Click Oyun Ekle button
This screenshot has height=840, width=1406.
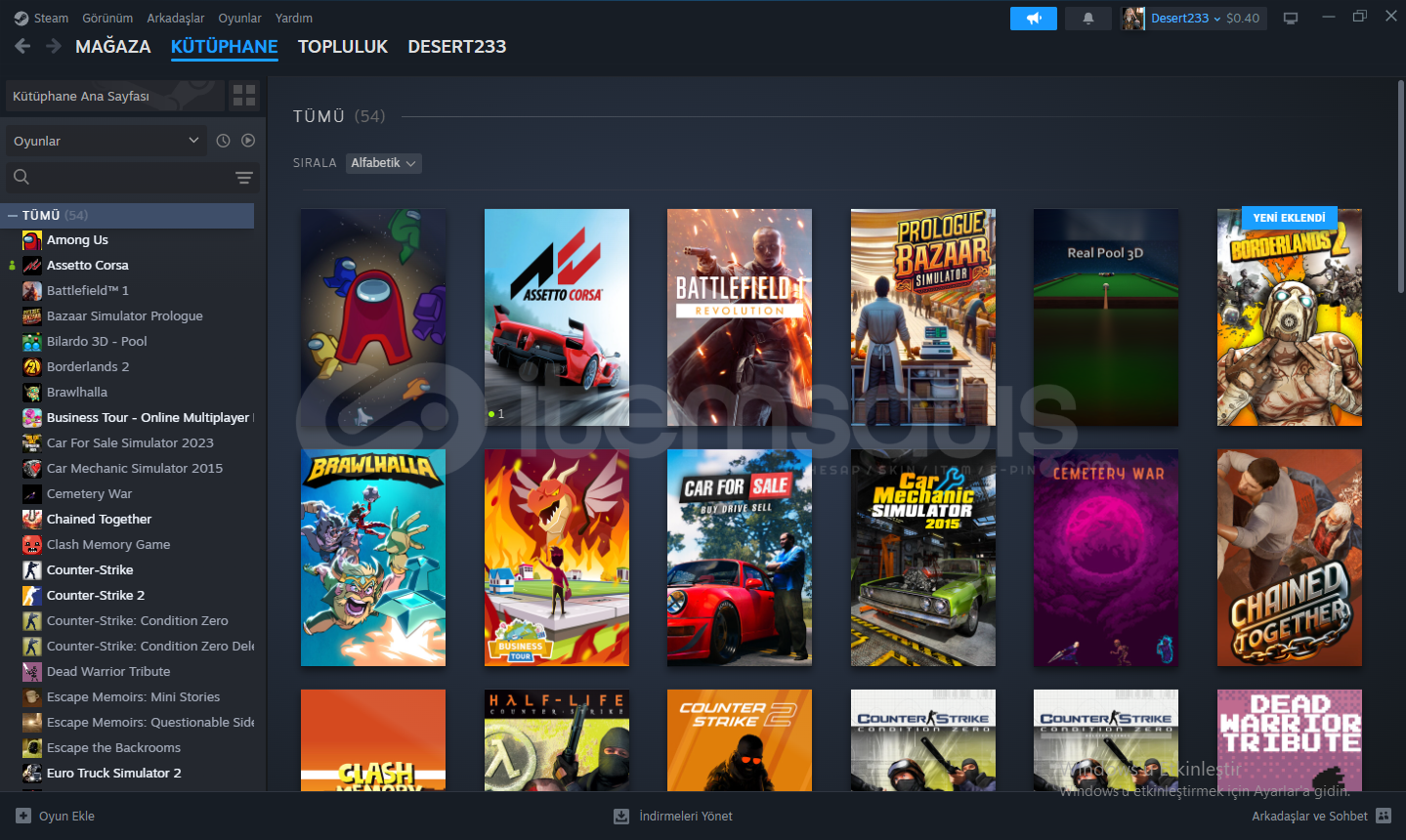coord(56,816)
